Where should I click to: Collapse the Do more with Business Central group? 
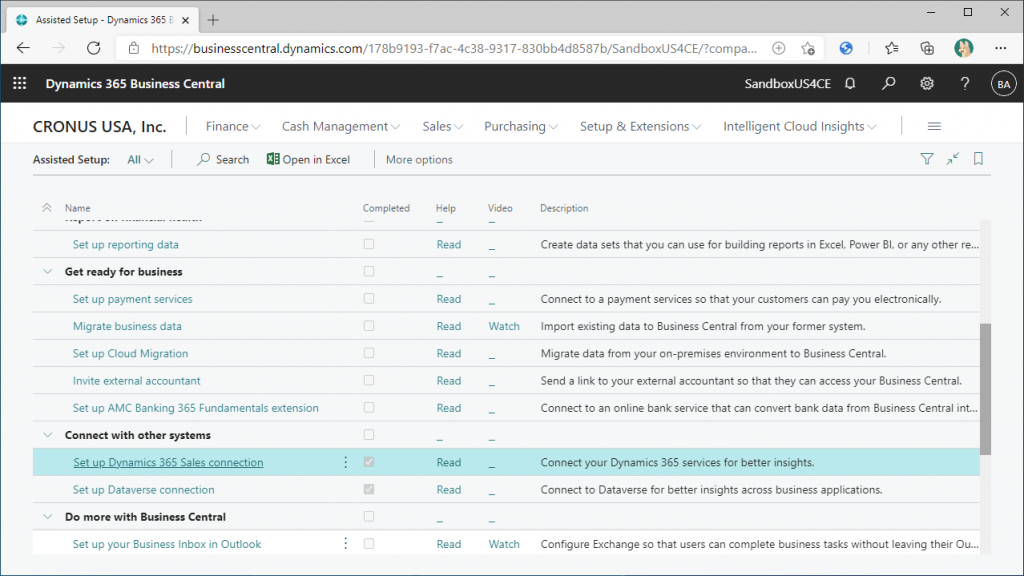click(48, 517)
